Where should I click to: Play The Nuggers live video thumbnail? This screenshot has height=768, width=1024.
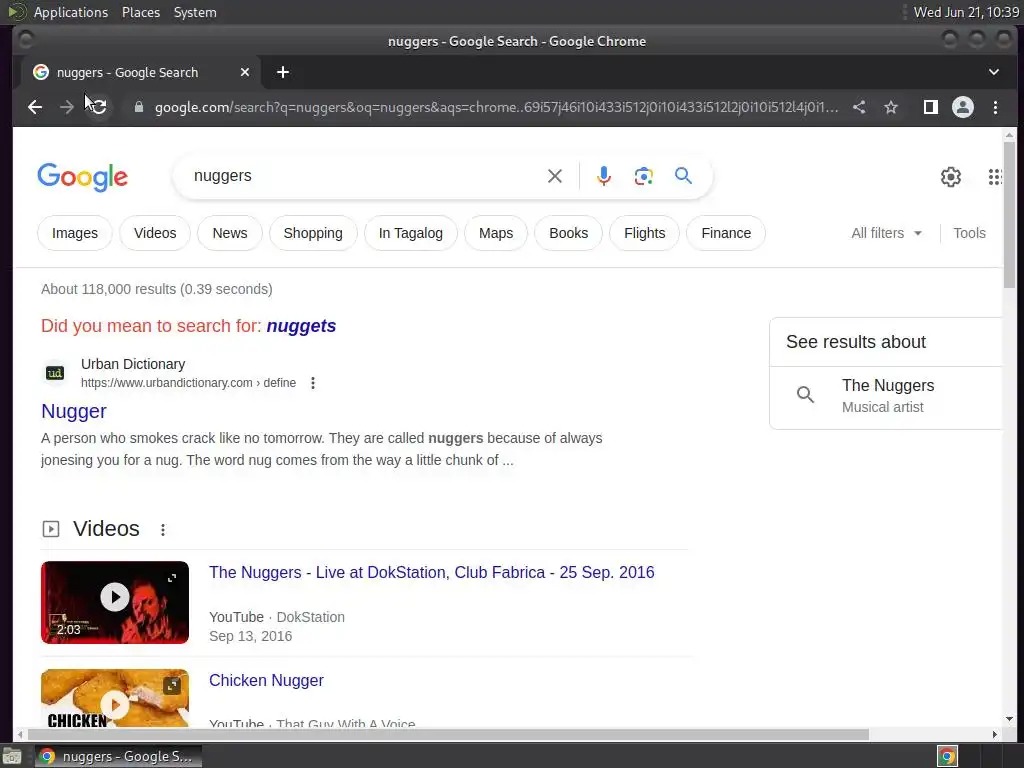click(x=115, y=602)
